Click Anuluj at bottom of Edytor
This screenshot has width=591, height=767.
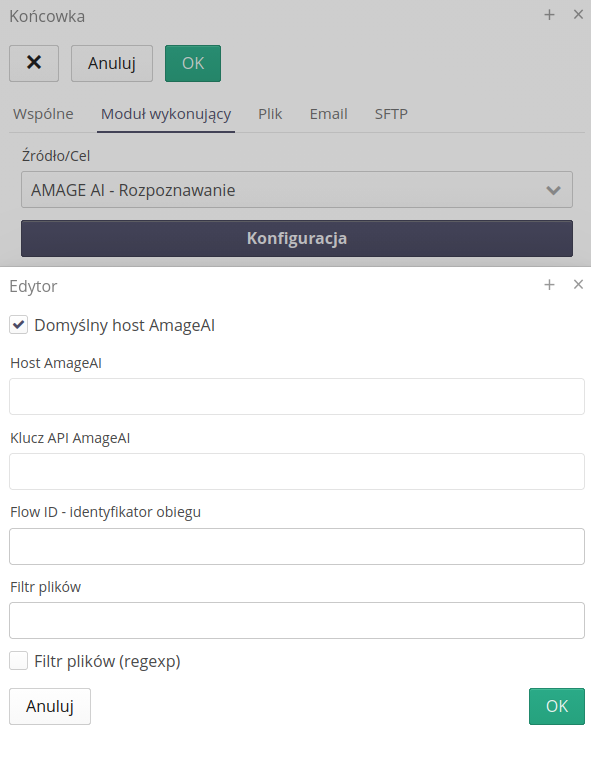50,706
